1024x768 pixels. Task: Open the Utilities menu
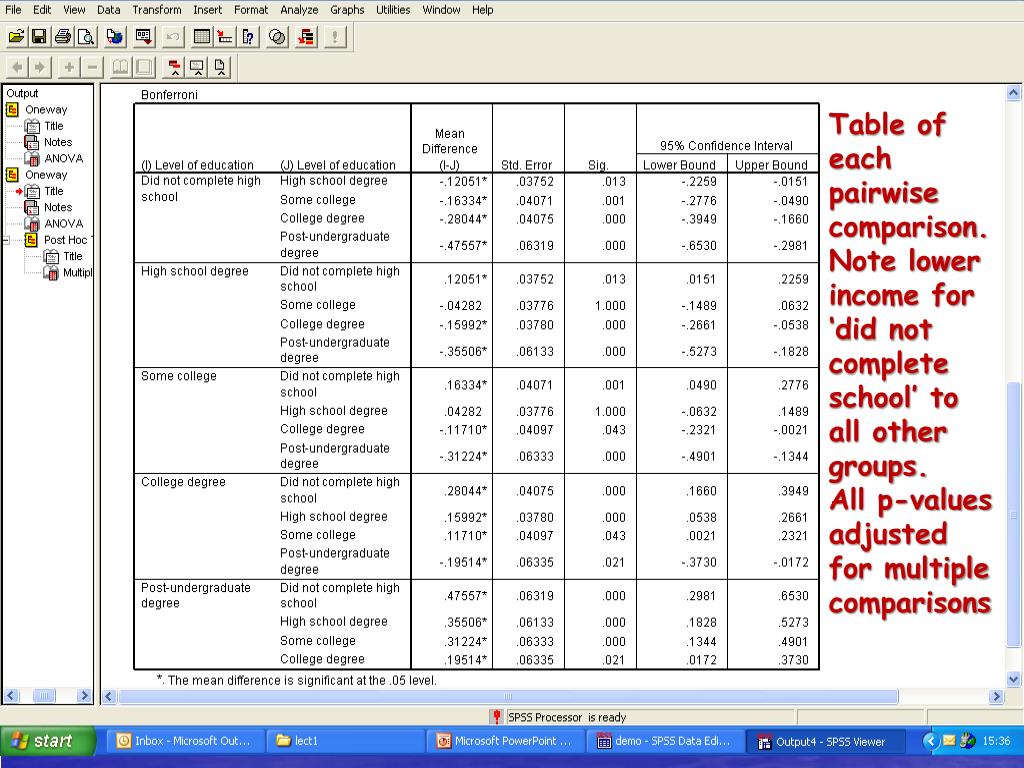[393, 10]
